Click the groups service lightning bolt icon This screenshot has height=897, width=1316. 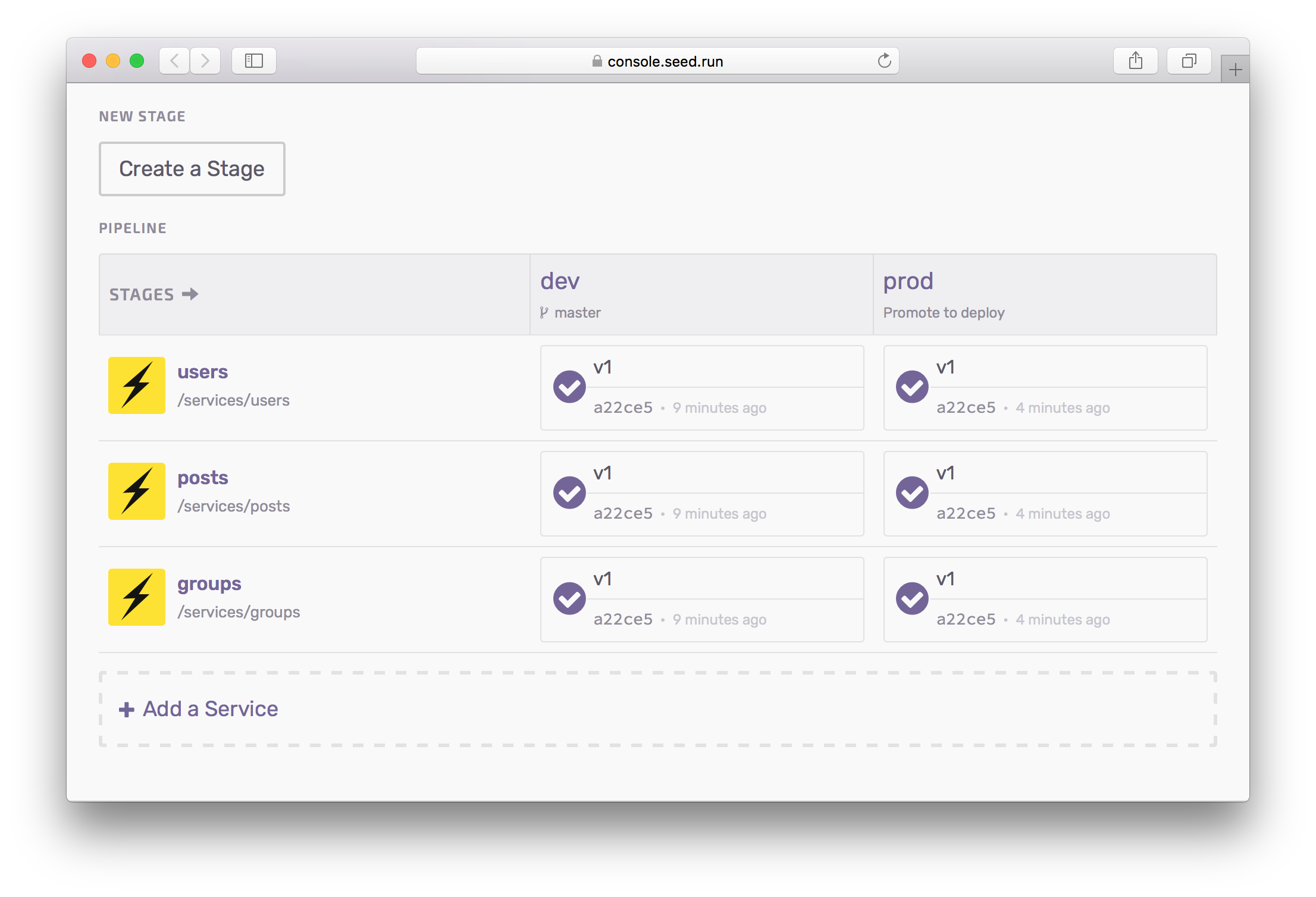136,597
